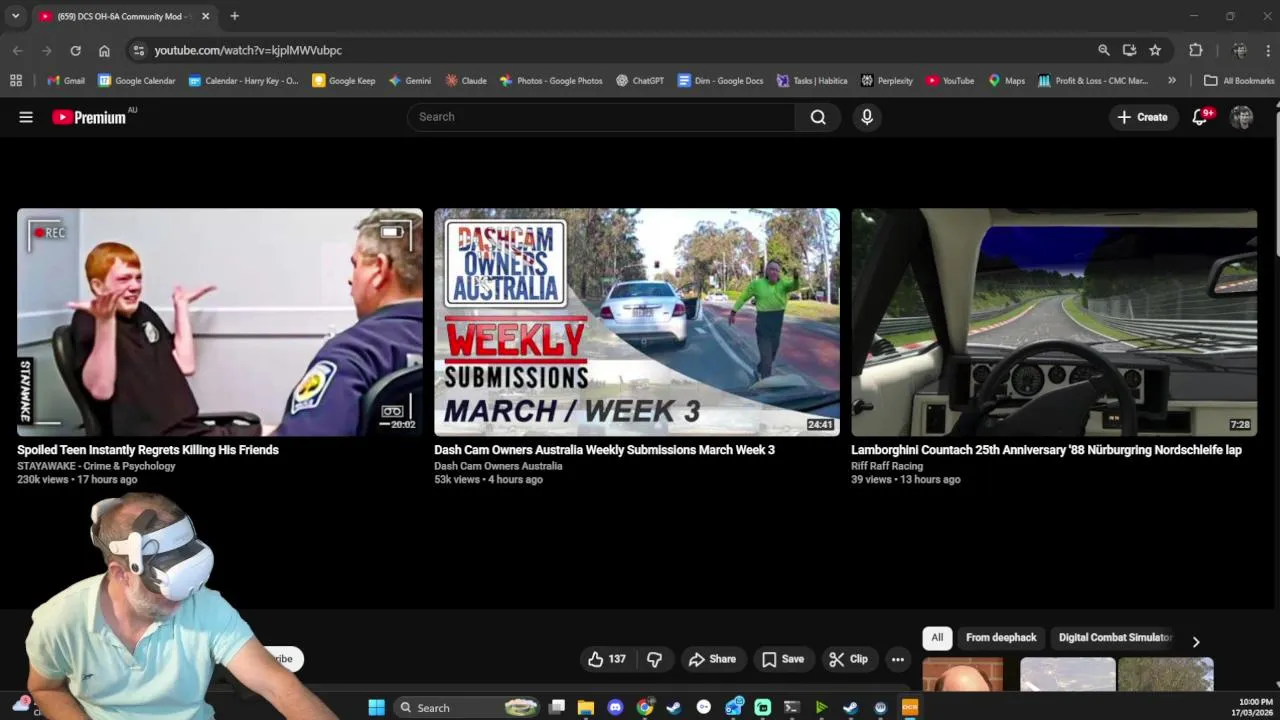This screenshot has height=720, width=1280.
Task: Open the All Bookmarks folder
Action: click(1238, 80)
